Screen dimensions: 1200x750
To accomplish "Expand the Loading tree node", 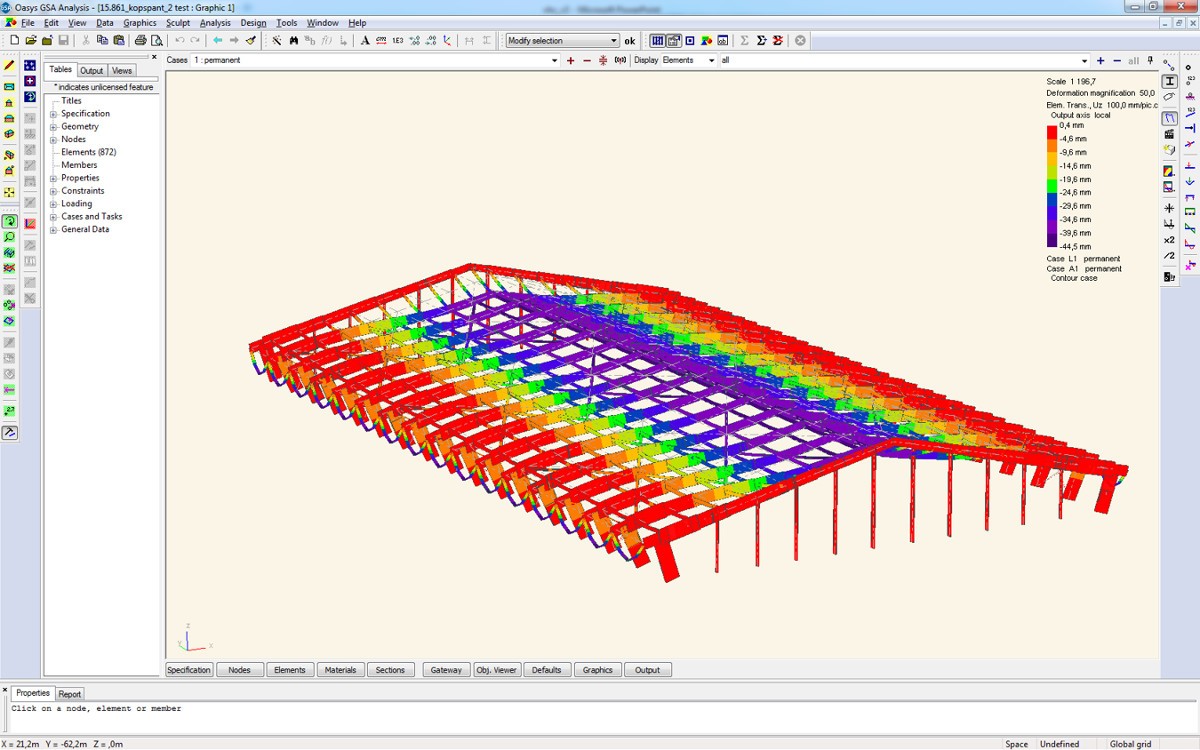I will coord(54,204).
